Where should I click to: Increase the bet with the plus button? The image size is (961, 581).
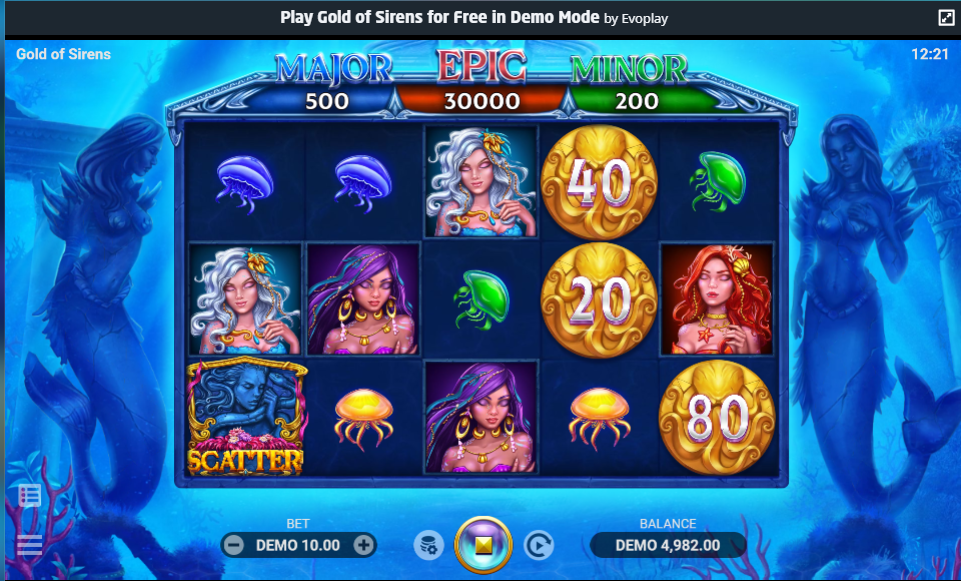click(x=363, y=545)
